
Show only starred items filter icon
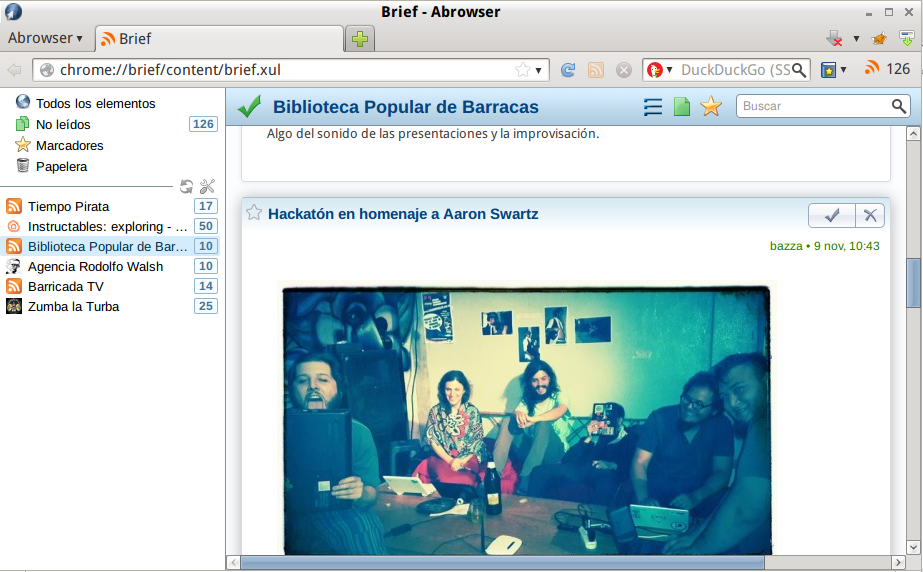711,107
